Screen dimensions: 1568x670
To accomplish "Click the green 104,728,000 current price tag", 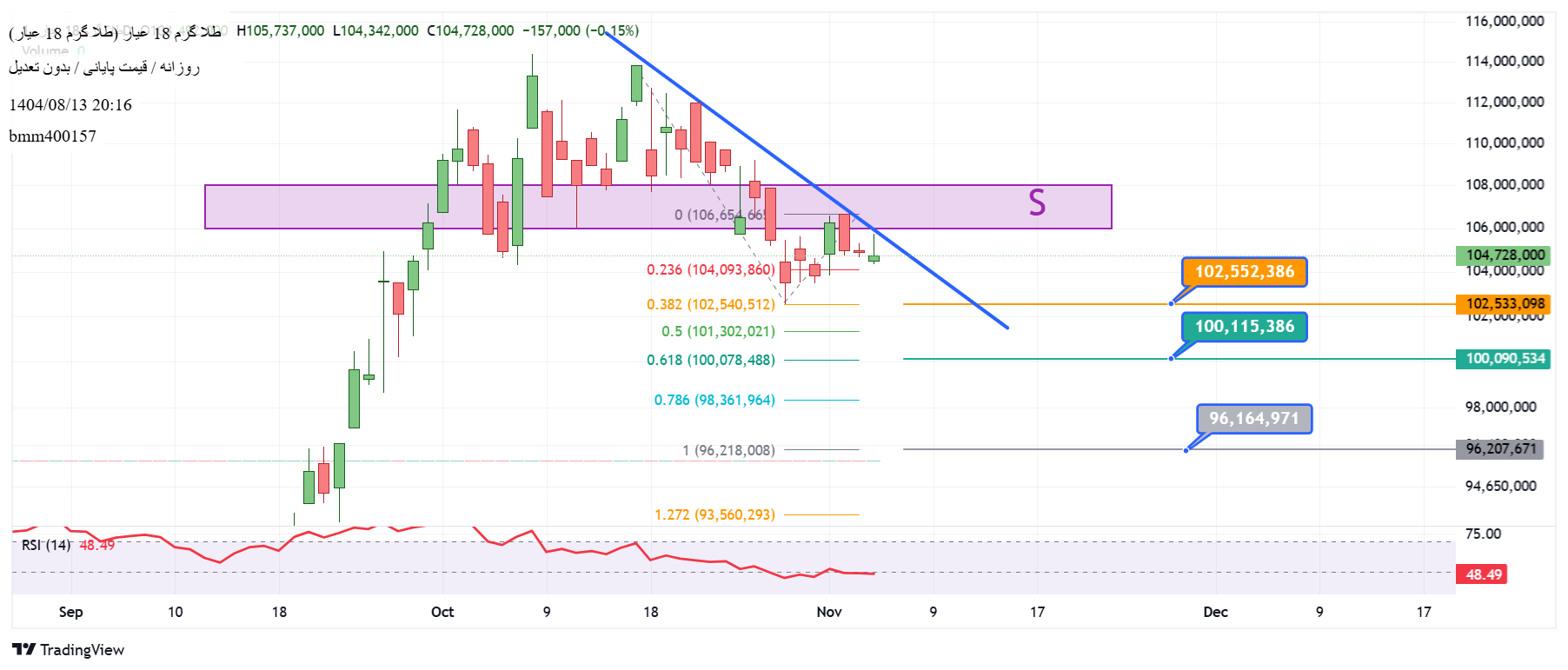I will 1505,255.
